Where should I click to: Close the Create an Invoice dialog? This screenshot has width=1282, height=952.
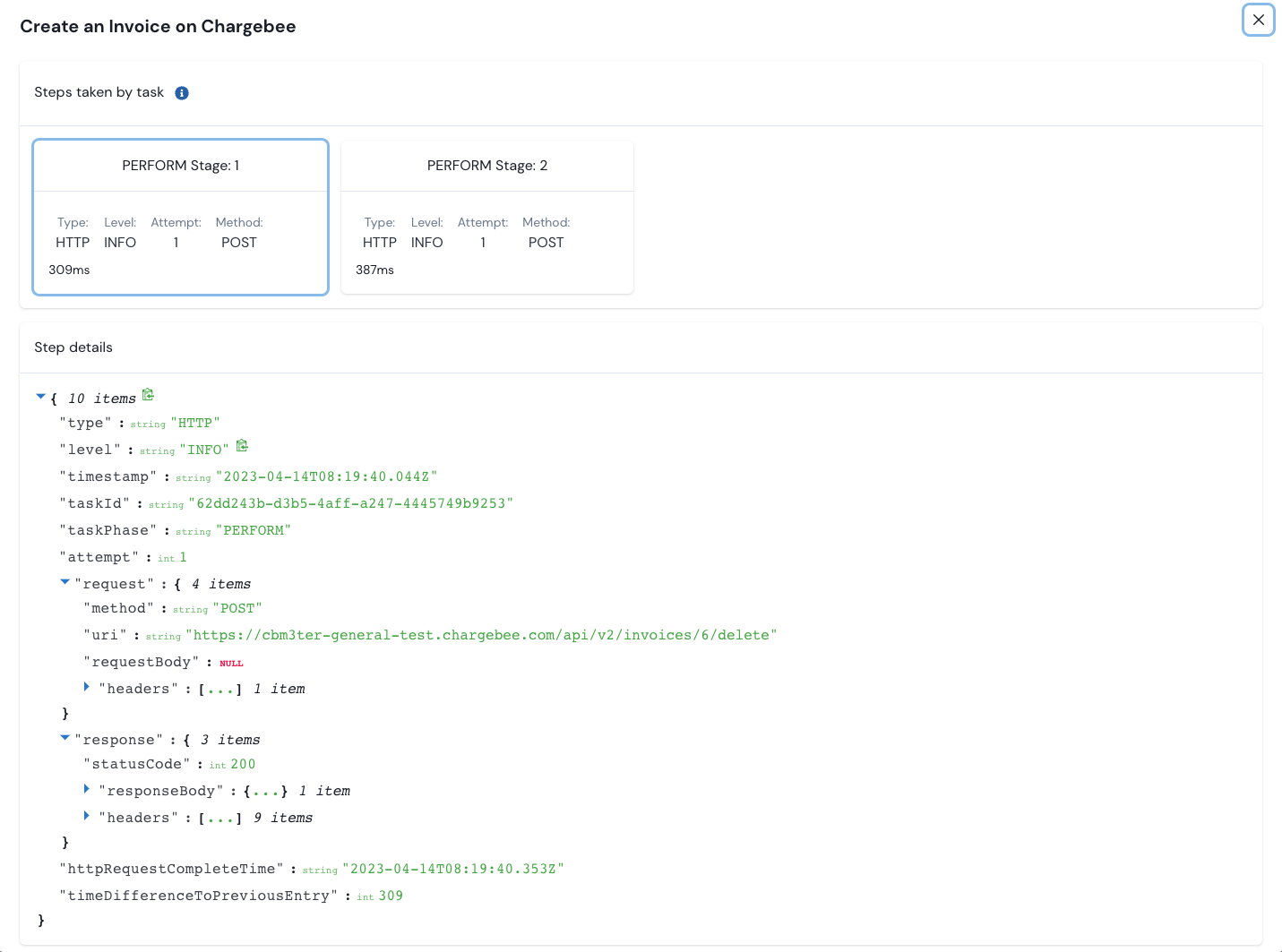(1258, 20)
